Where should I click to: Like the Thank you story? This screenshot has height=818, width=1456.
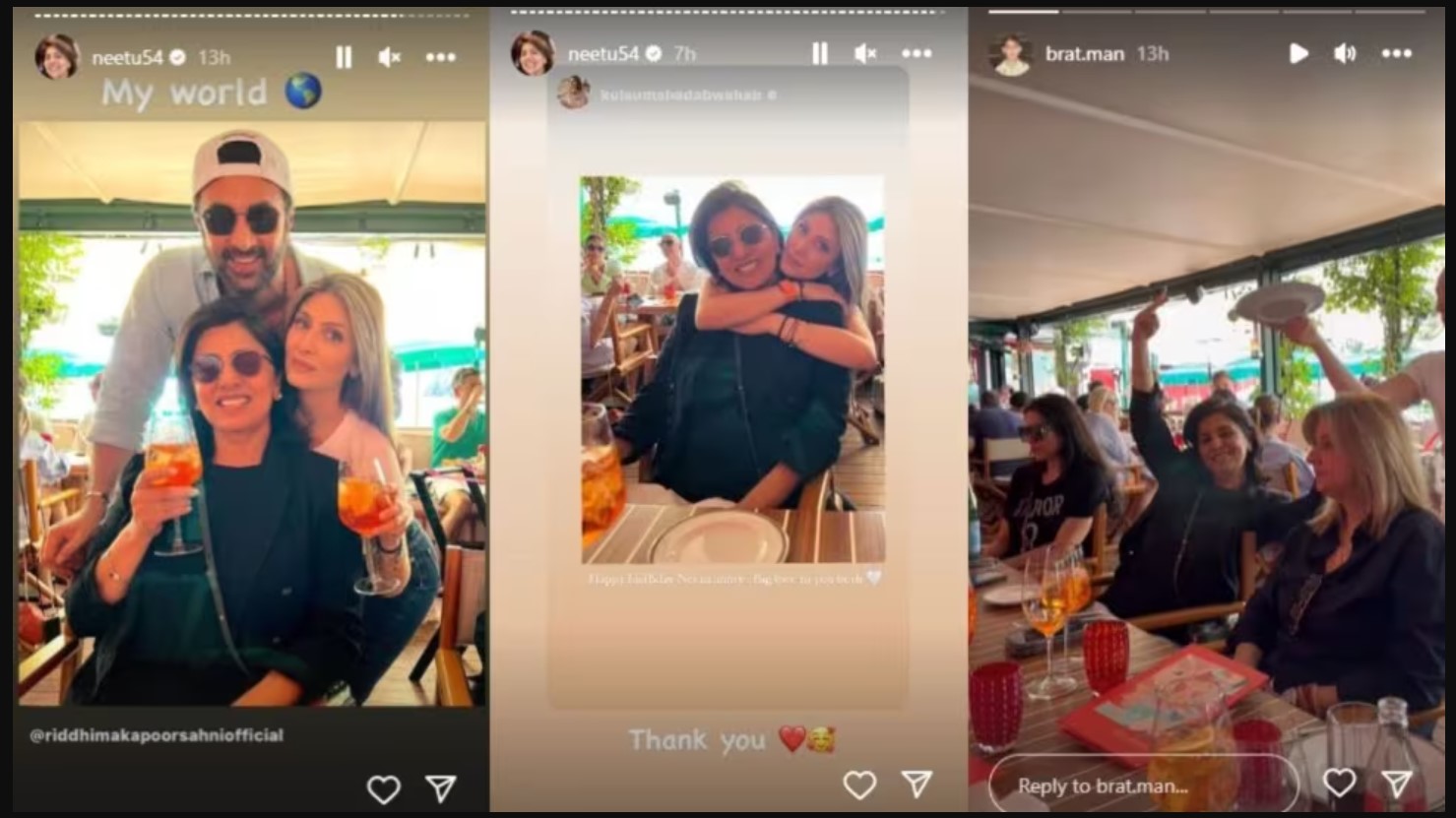tap(859, 785)
